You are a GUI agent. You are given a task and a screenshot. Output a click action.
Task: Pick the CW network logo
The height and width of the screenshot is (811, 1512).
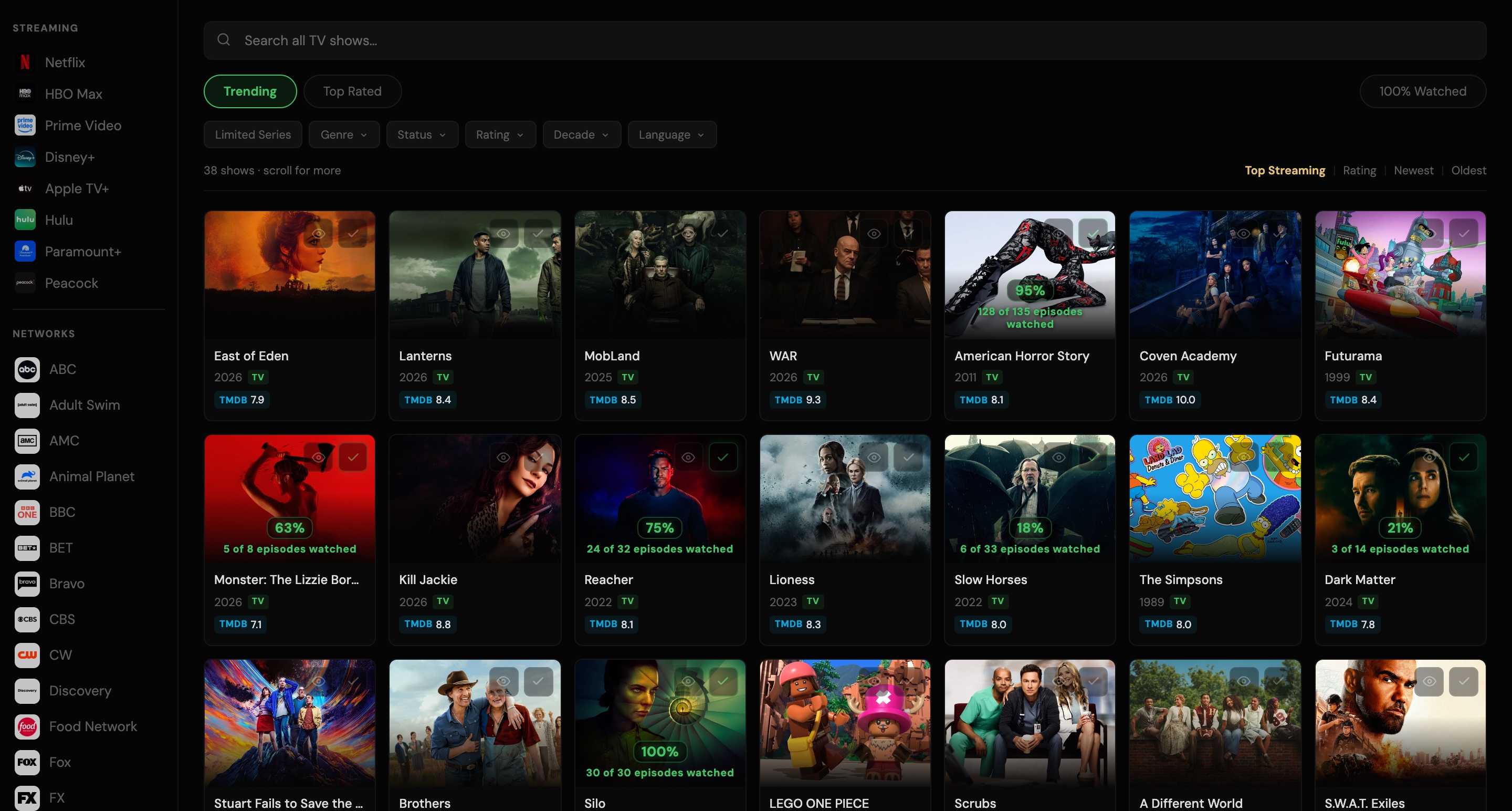pyautogui.click(x=27, y=655)
